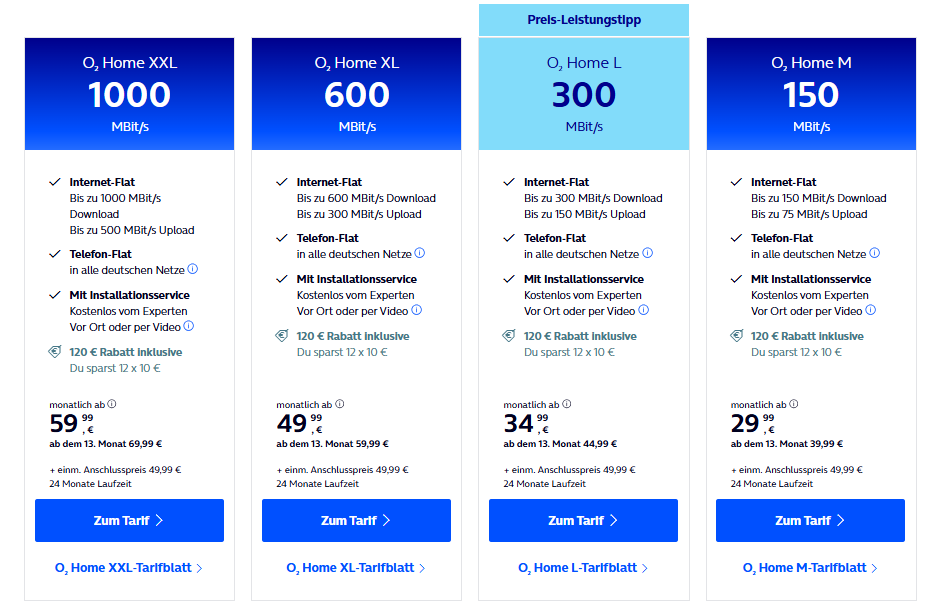Click monthly price info icon in Home L
This screenshot has width=929, height=614.
566,404
